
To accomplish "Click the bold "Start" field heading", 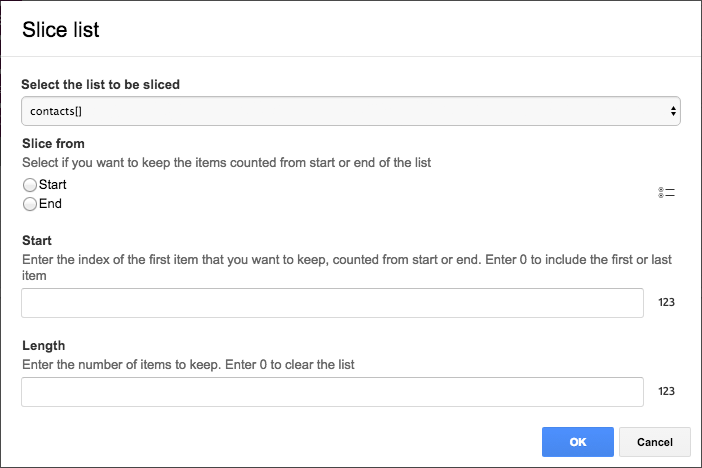I will [x=36, y=241].
